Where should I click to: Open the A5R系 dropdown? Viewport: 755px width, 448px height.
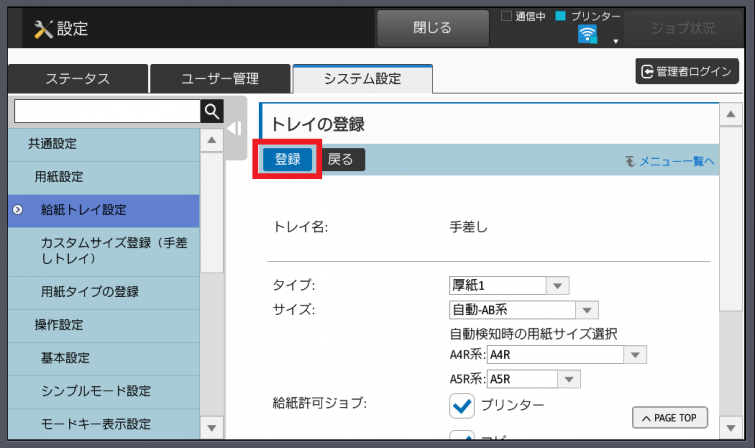pyautogui.click(x=534, y=379)
